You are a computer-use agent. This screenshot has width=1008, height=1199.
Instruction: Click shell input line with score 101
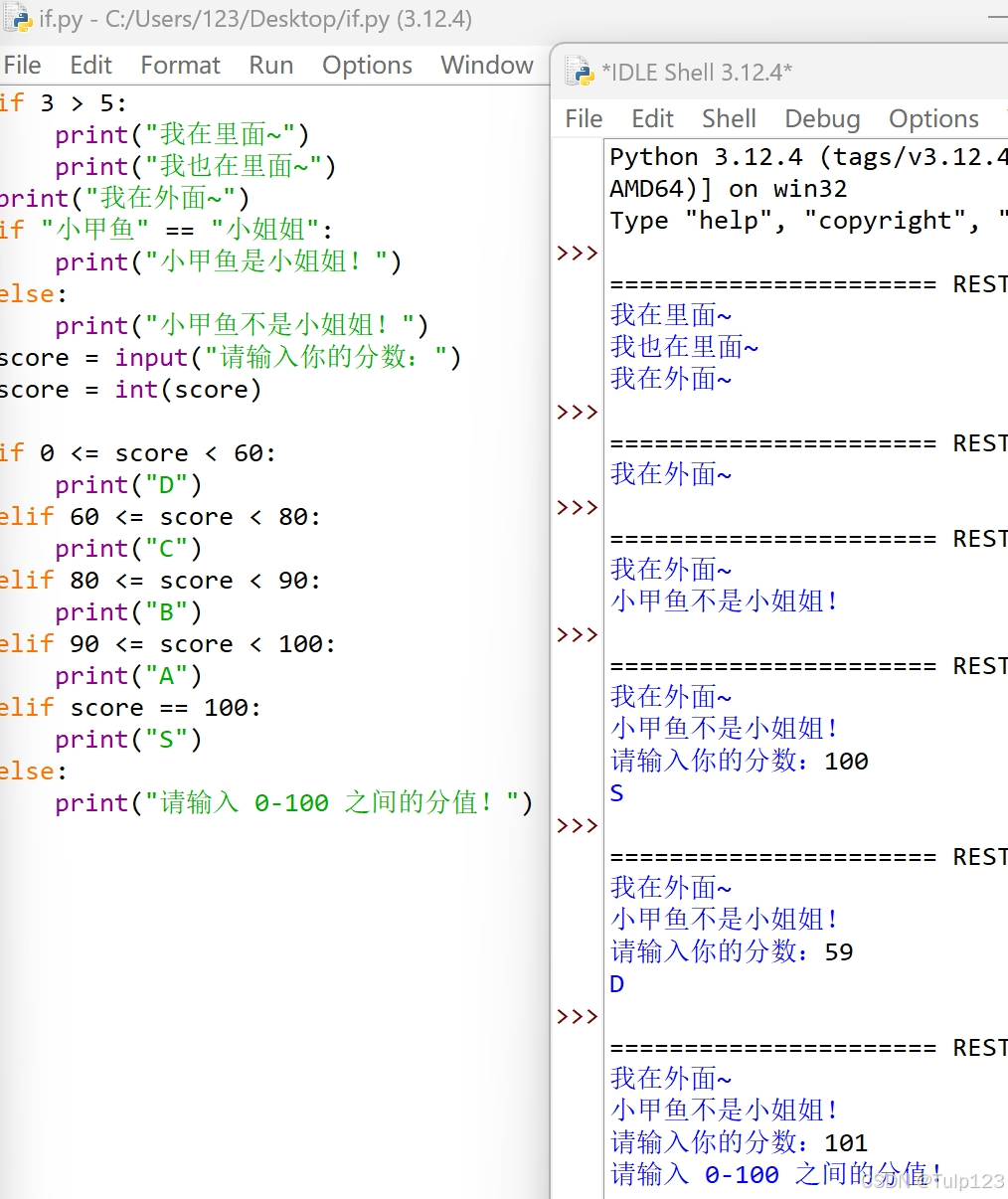coord(740,1143)
